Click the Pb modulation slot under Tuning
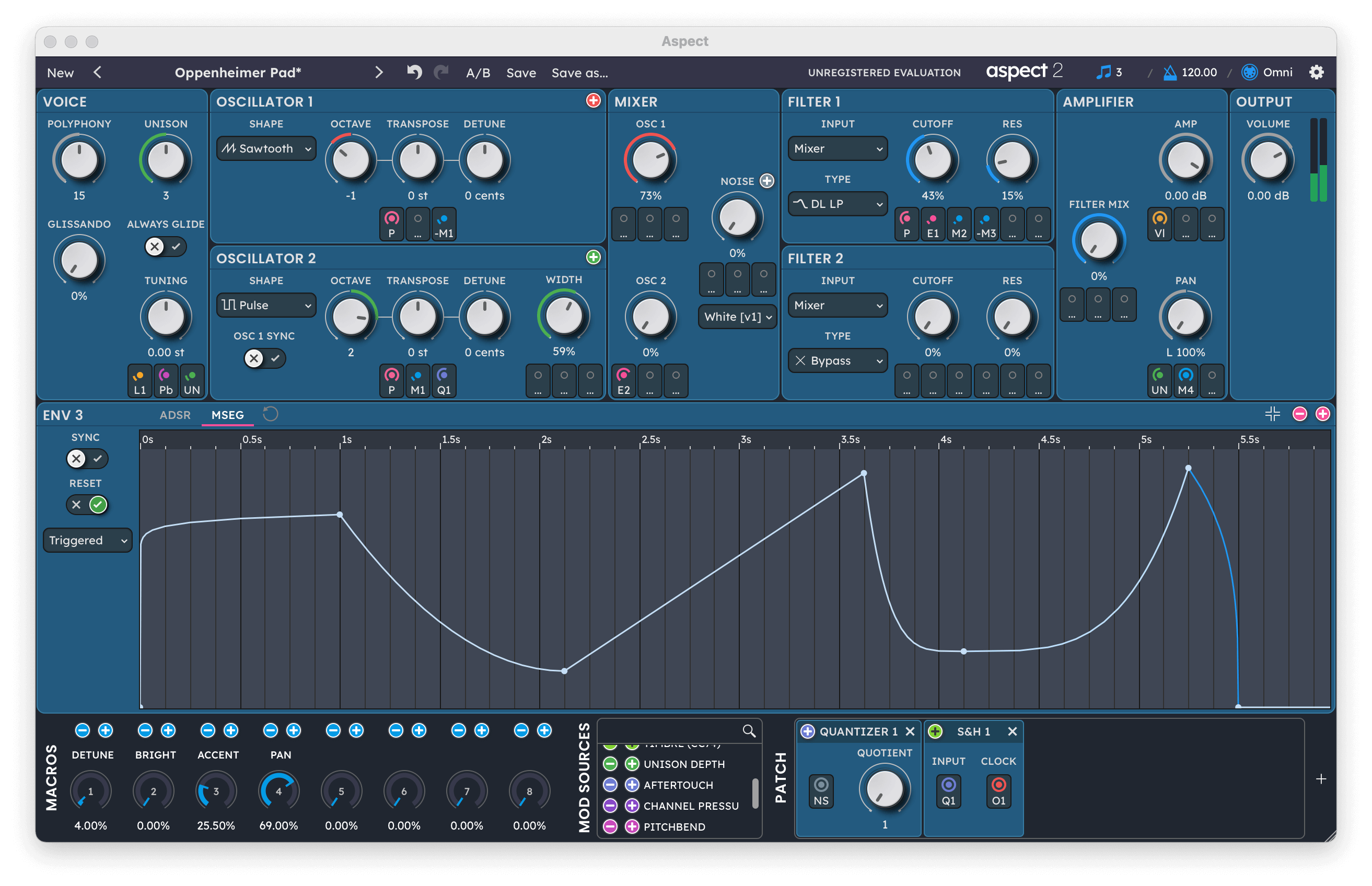 [166, 381]
